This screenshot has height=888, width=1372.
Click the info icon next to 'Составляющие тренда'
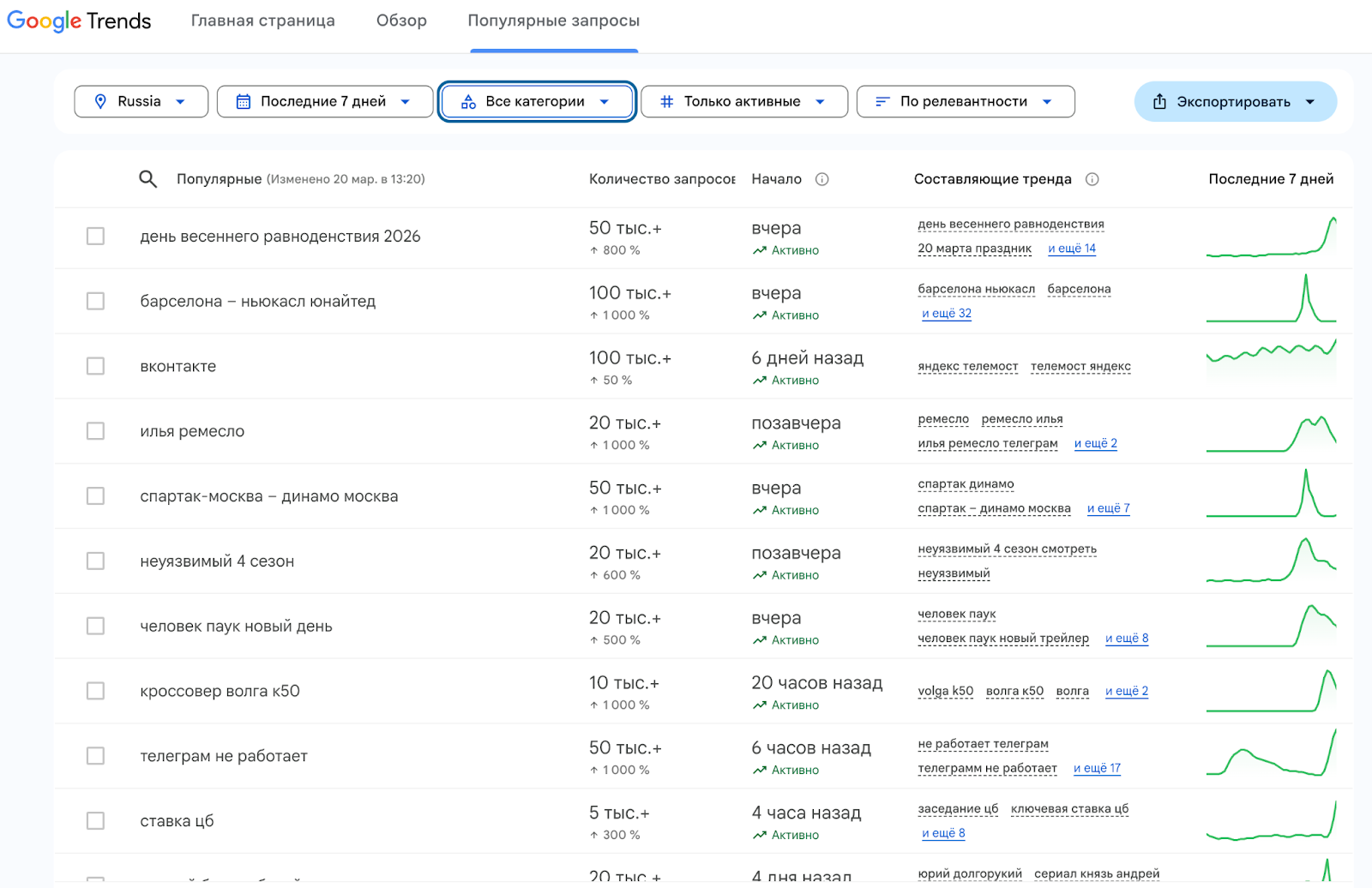tap(1092, 179)
